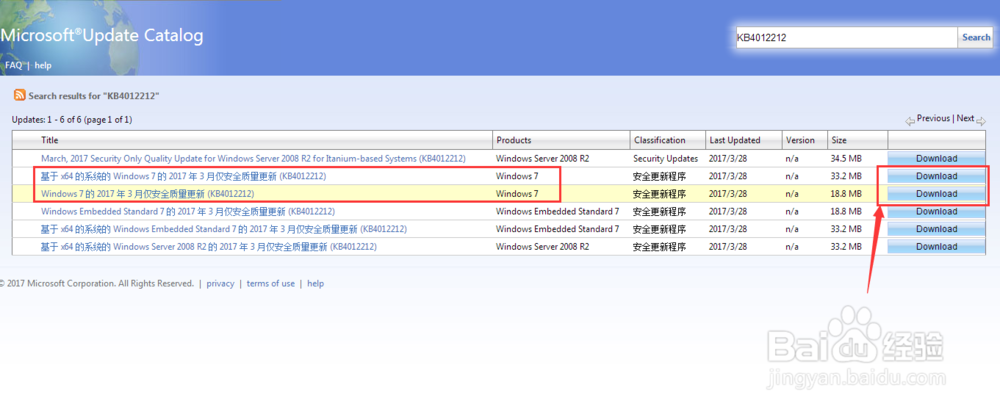This screenshot has width=1000, height=412.
Task: Download x64 Windows Server 2008 R2 33.2 MB update
Action: click(x=936, y=246)
